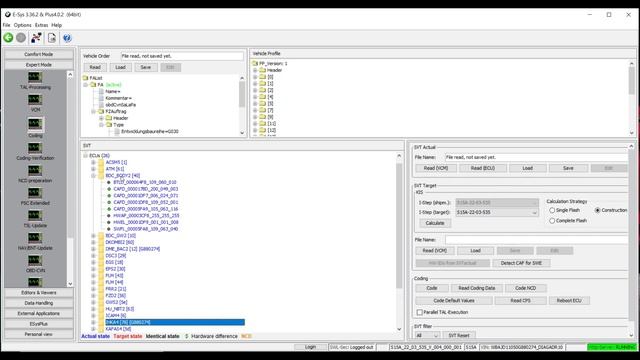Click the SVT tree vertical scrollbar
The height and width of the screenshot is (360, 640).
(x=399, y=226)
